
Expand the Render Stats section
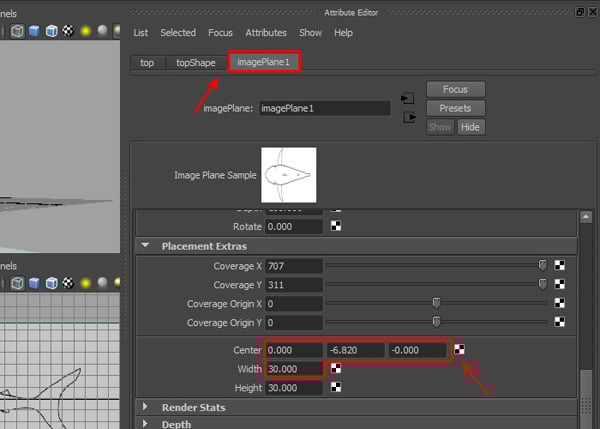[x=147, y=408]
